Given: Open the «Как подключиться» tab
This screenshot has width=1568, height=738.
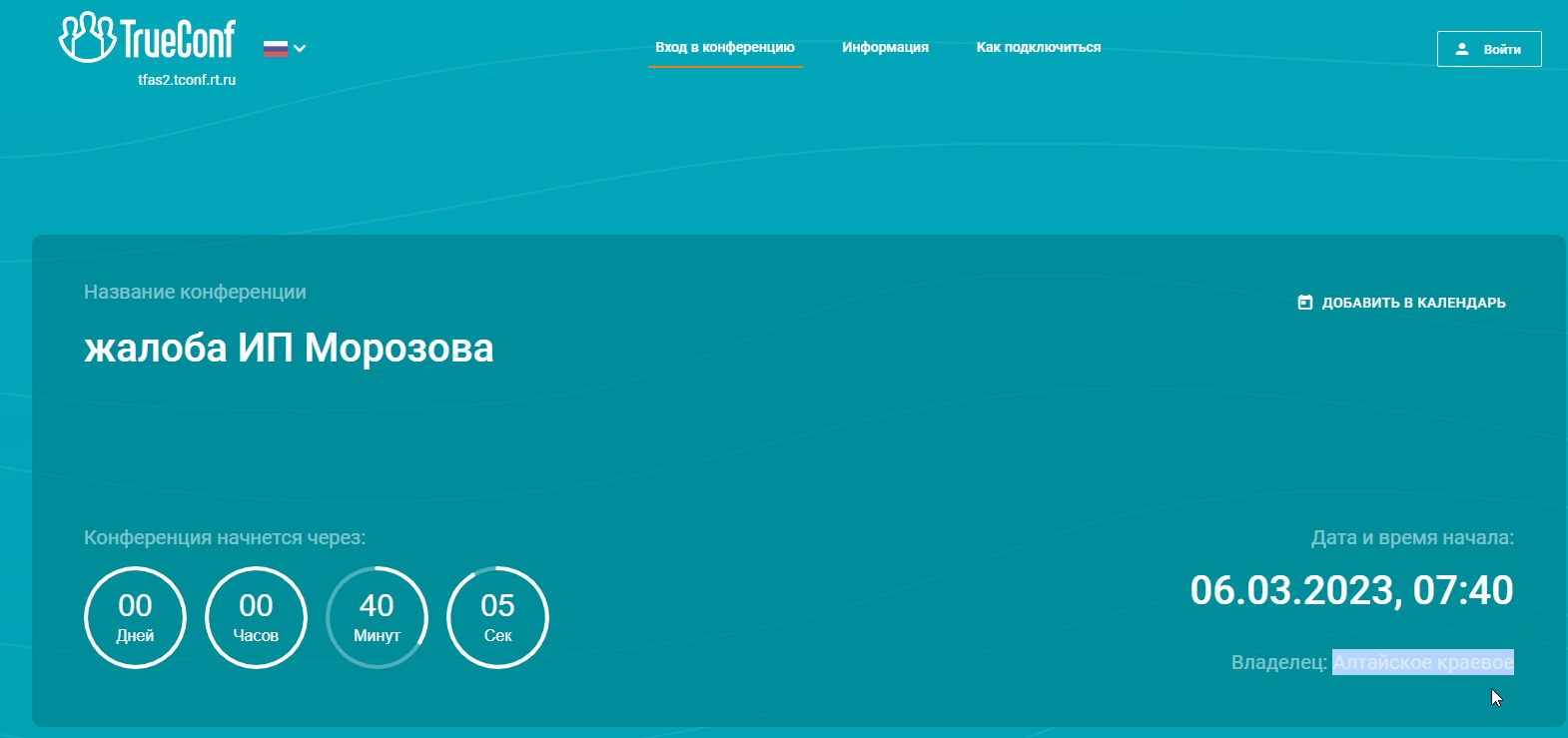Looking at the screenshot, I should coord(1039,47).
